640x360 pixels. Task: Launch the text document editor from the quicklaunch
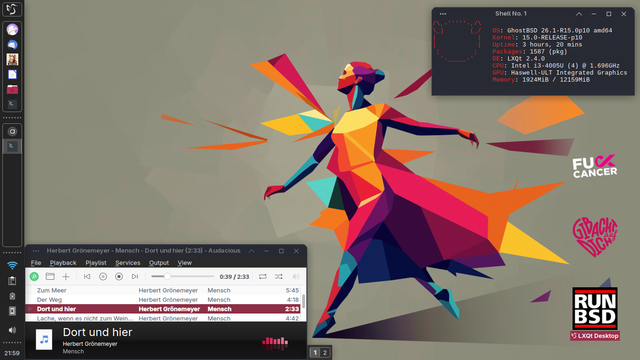click(12, 74)
